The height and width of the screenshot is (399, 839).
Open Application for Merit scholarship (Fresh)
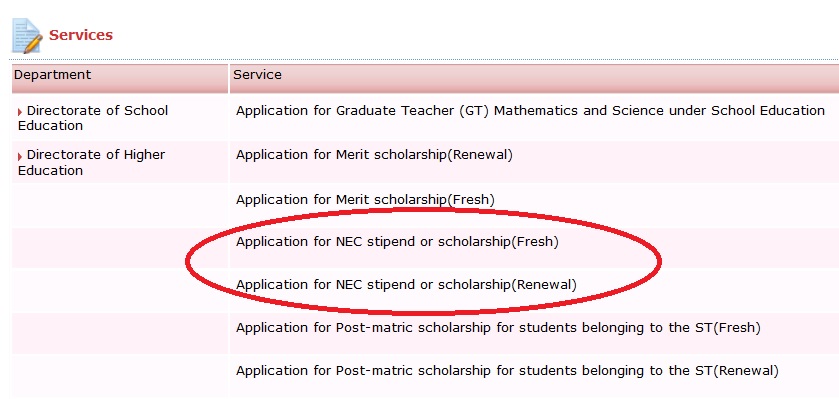pos(365,200)
